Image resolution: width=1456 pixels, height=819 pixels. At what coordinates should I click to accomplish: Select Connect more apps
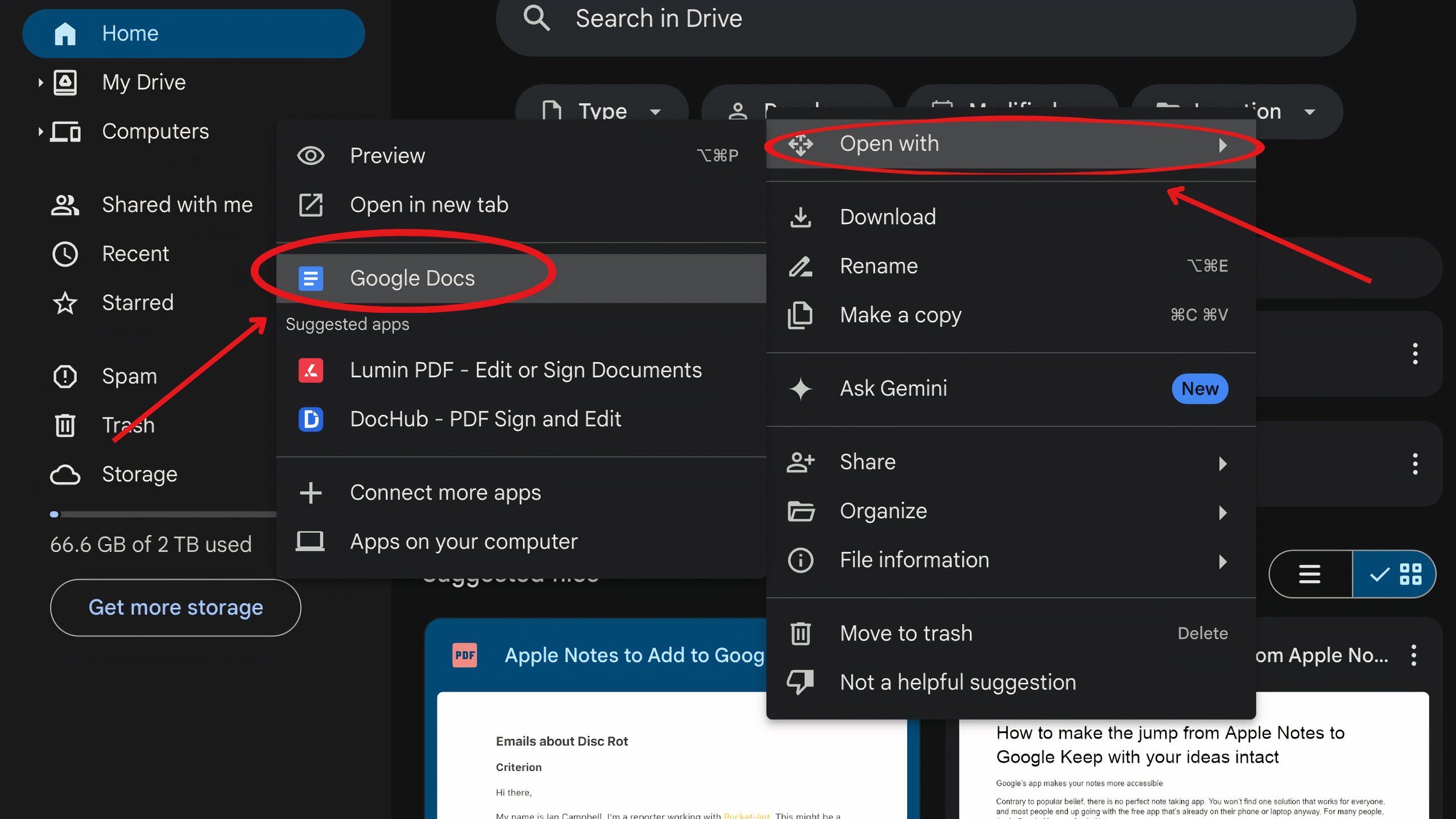(522, 493)
